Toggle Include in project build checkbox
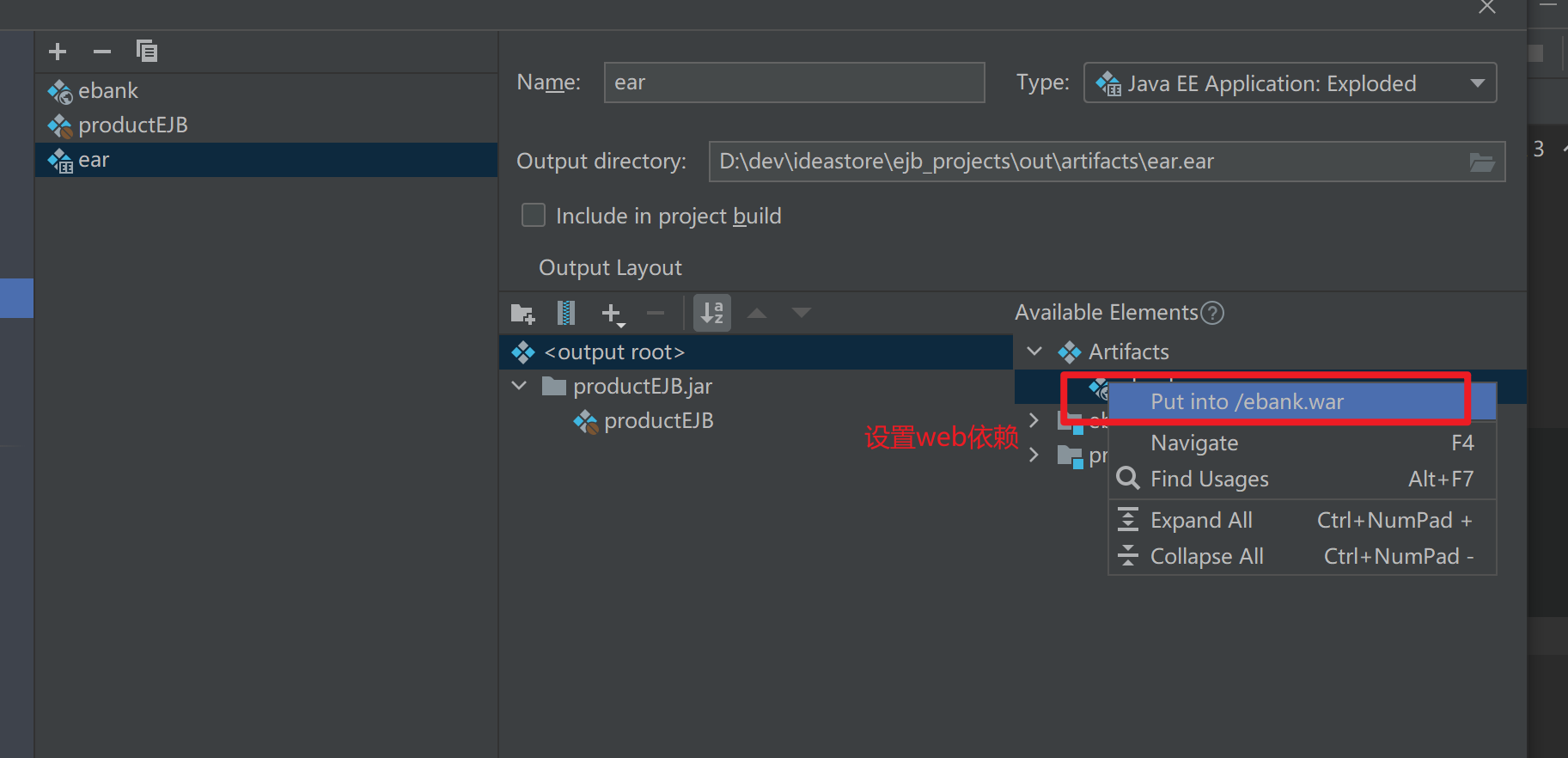The width and height of the screenshot is (1568, 758). point(534,215)
